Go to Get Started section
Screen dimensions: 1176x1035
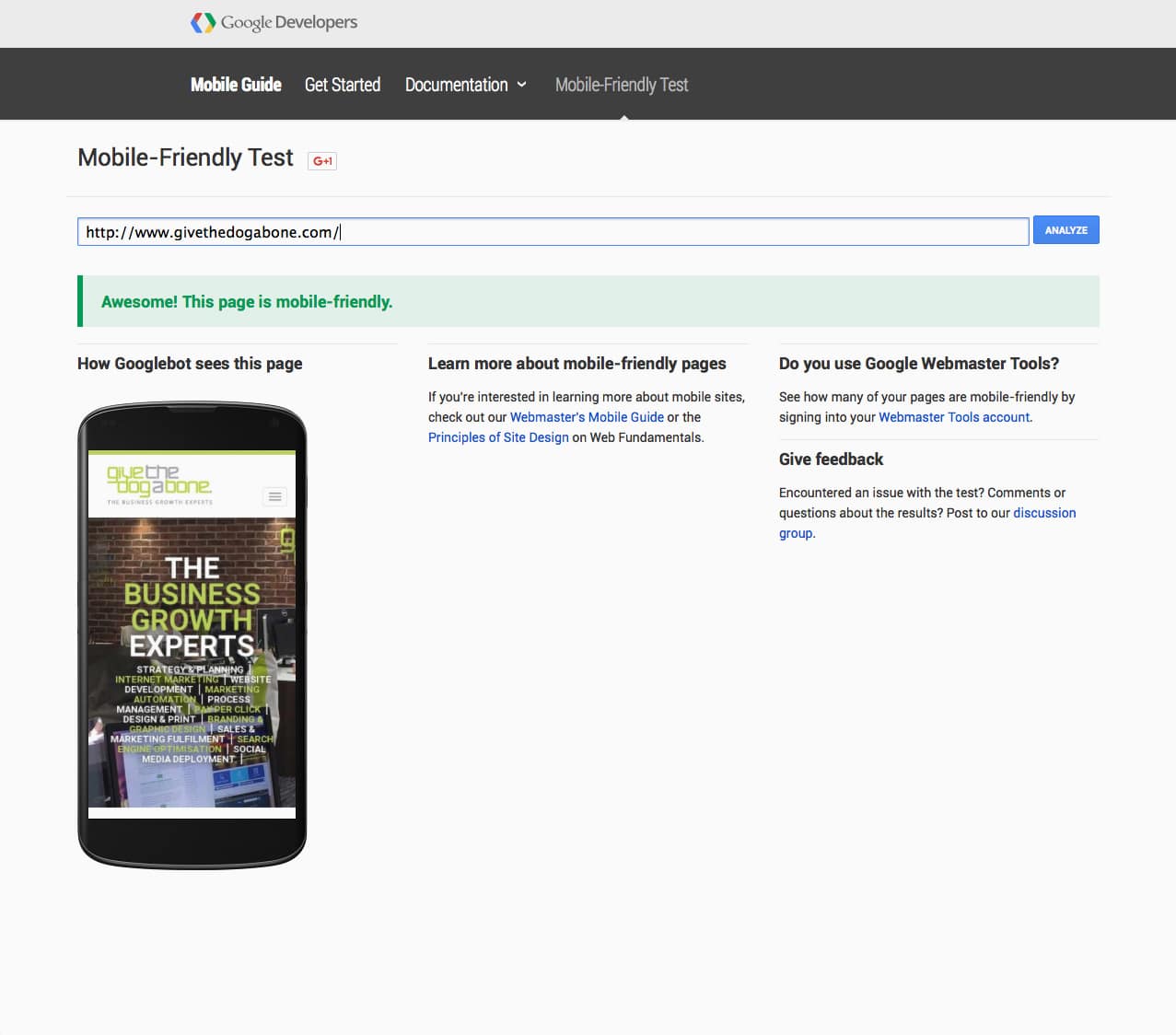coord(343,85)
